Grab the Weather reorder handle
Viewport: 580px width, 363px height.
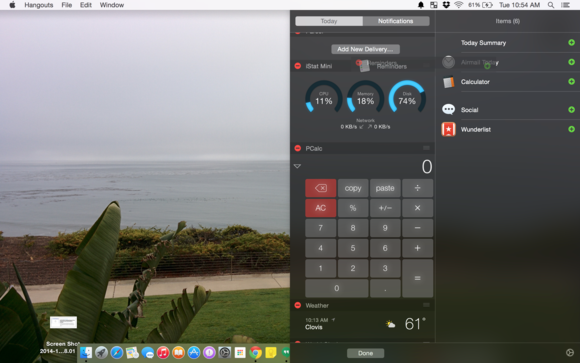click(x=426, y=305)
